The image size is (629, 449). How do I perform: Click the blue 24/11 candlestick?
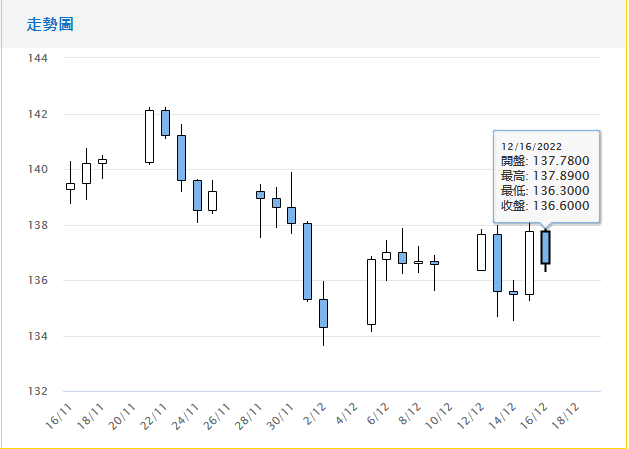[x=197, y=195]
